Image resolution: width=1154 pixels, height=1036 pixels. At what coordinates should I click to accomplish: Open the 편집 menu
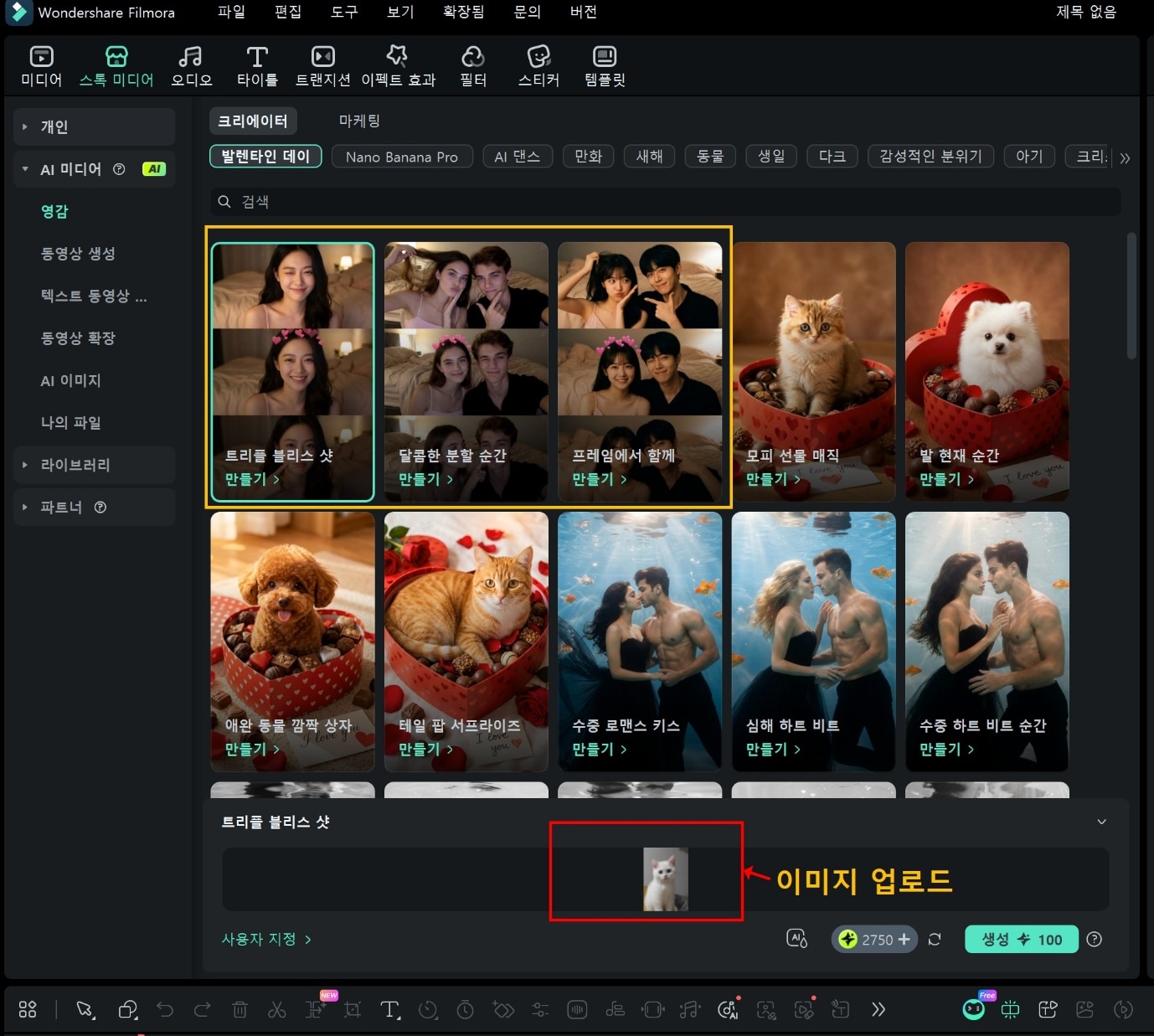pyautogui.click(x=287, y=12)
